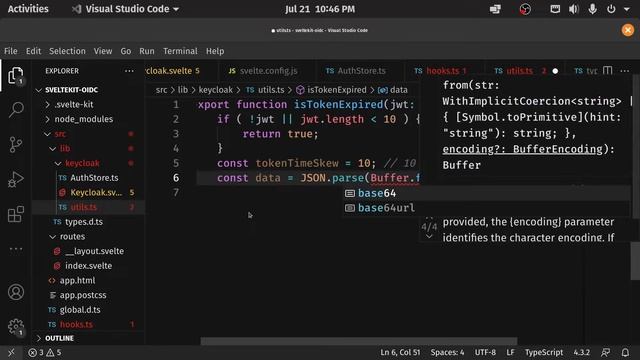Open the system volume indicator

[573, 9]
